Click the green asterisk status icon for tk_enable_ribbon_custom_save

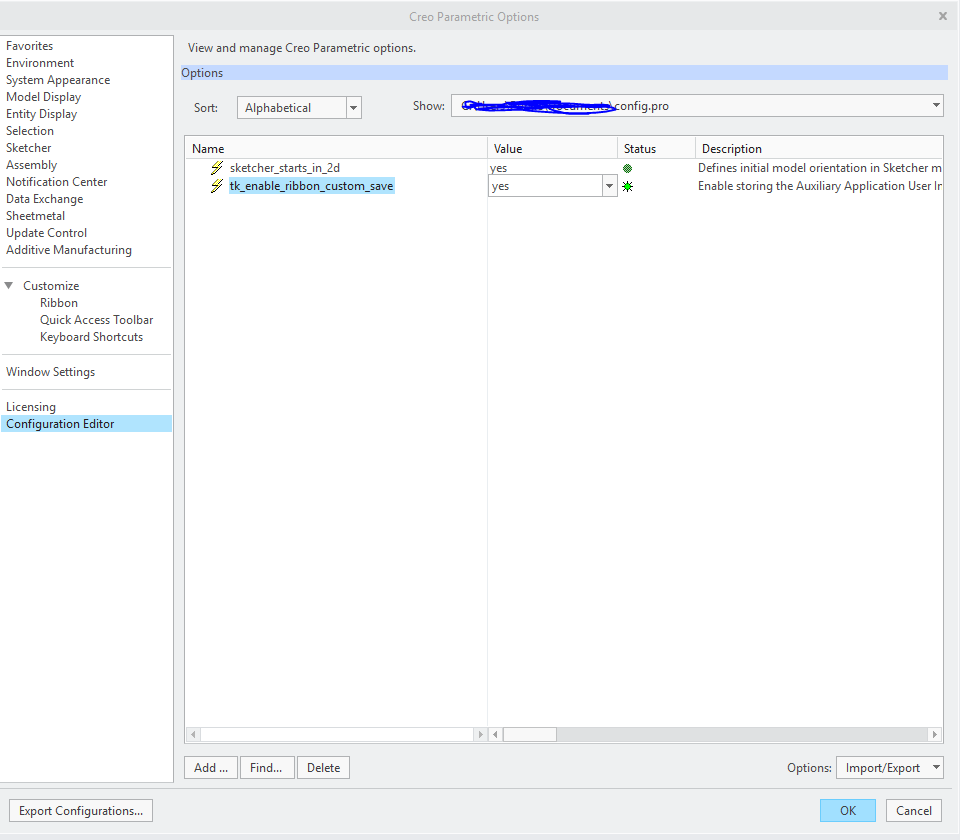(x=628, y=186)
